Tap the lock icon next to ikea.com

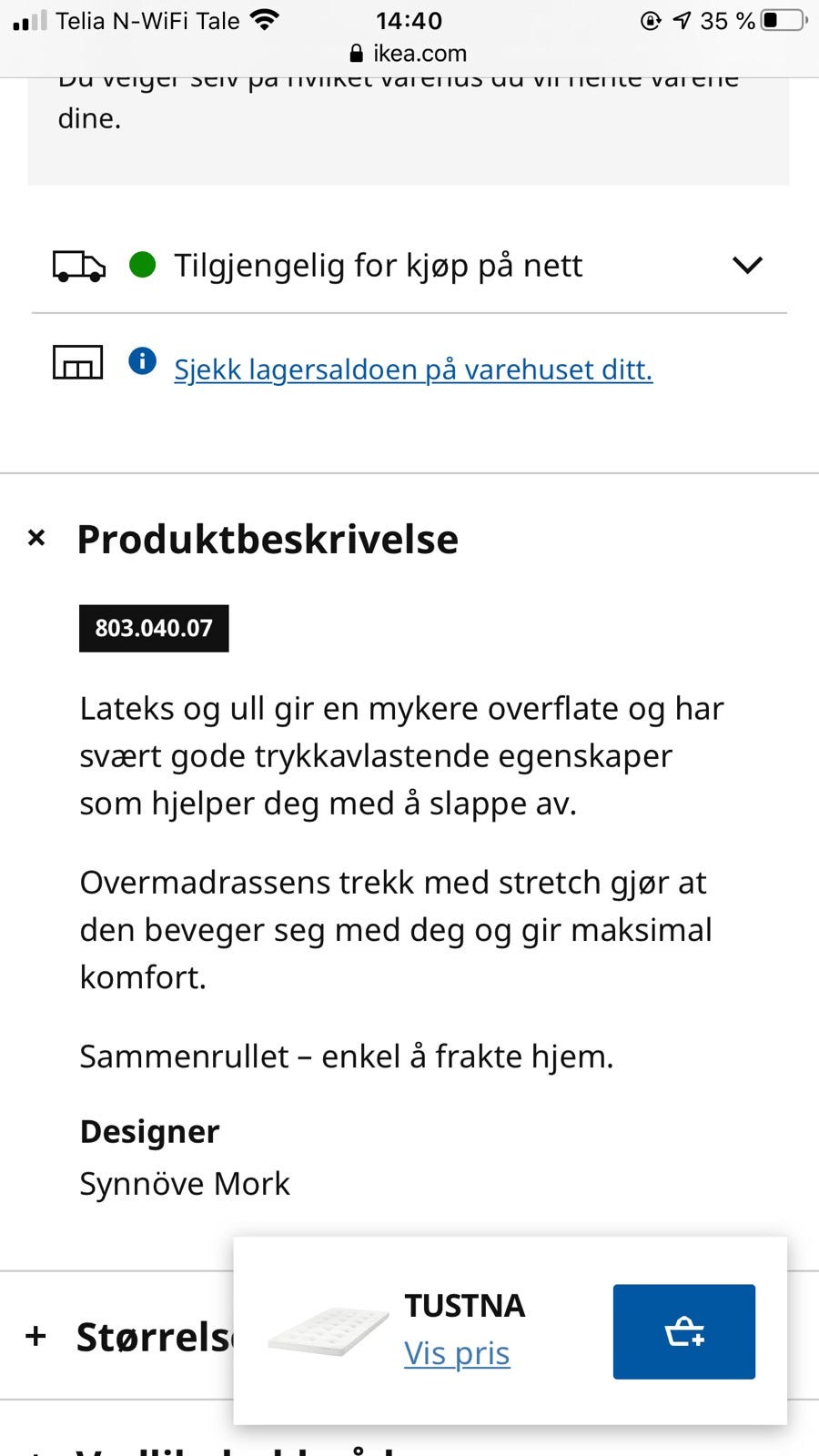pos(358,53)
